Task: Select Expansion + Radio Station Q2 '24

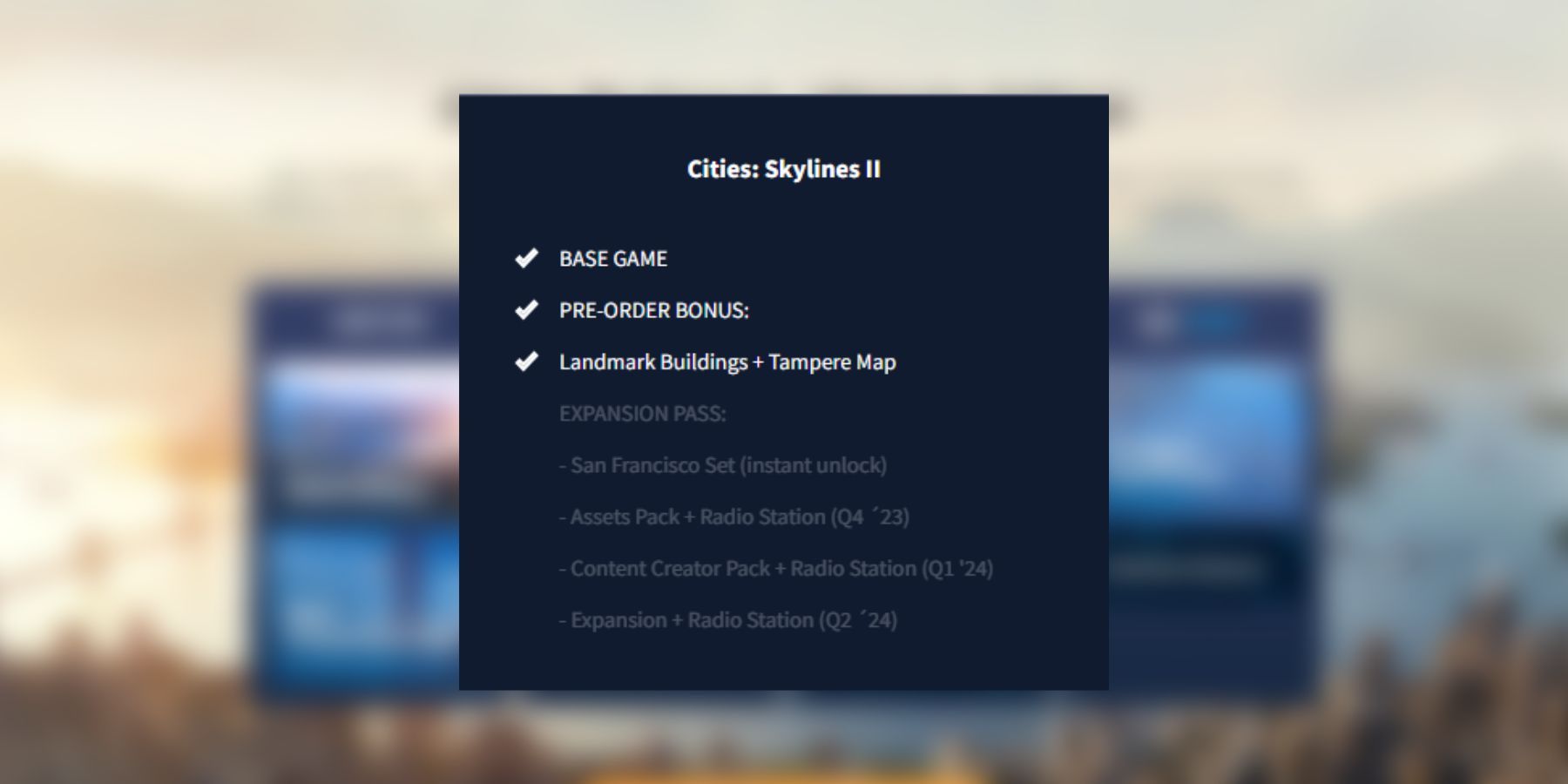Action: (728, 620)
